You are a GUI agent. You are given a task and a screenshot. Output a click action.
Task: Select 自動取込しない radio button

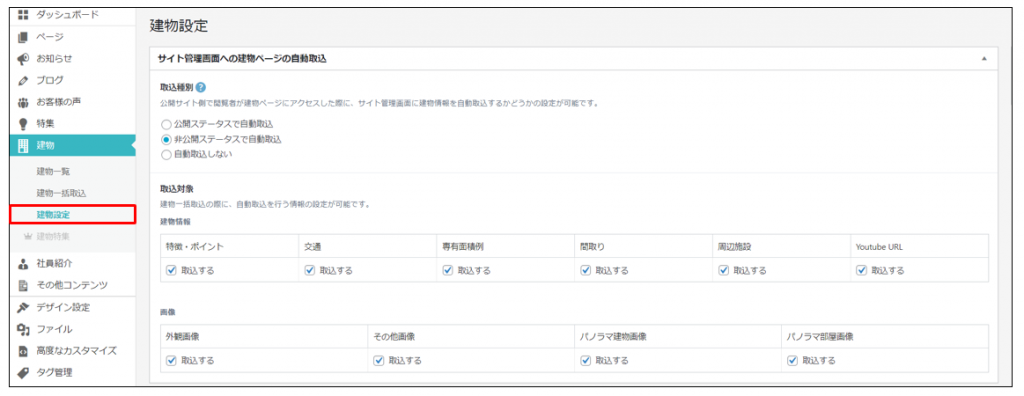click(166, 155)
